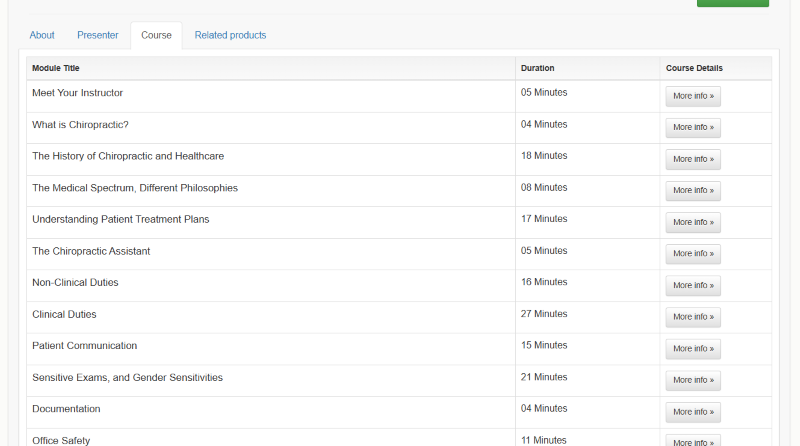Select the Office Safety module title
The width and height of the screenshot is (800, 446).
(x=61, y=440)
